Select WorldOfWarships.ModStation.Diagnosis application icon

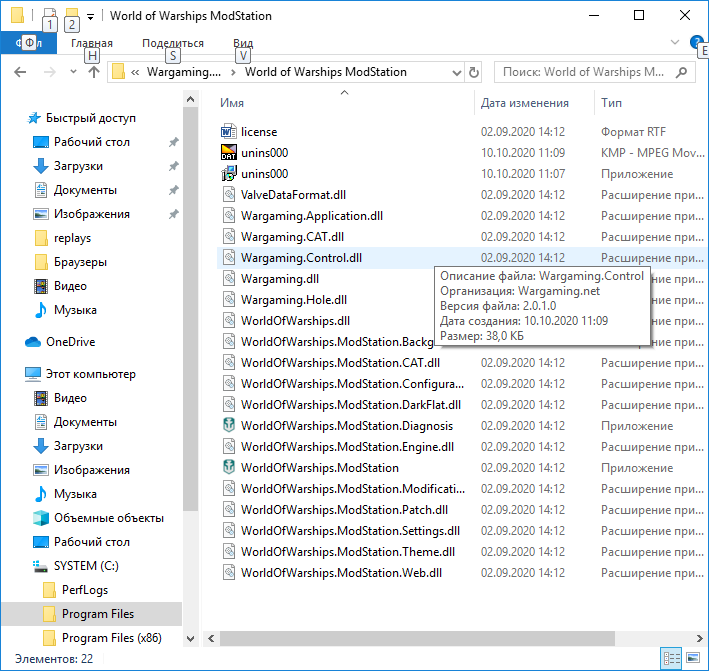tap(229, 425)
